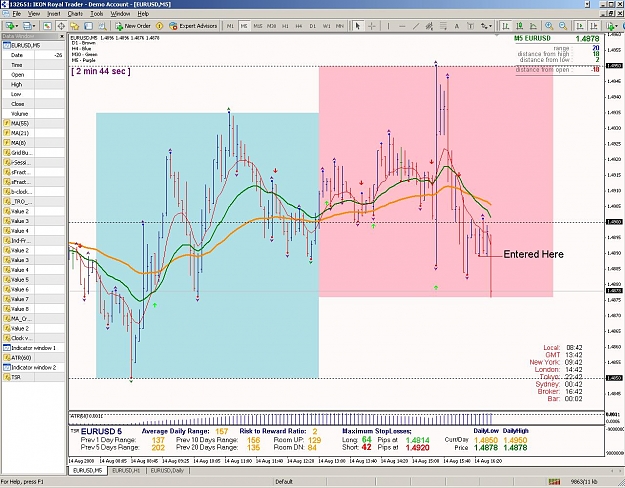Screen dimensions: 625x488
Task: Launch MetaEditor with the yellow icon
Action: (159, 26)
